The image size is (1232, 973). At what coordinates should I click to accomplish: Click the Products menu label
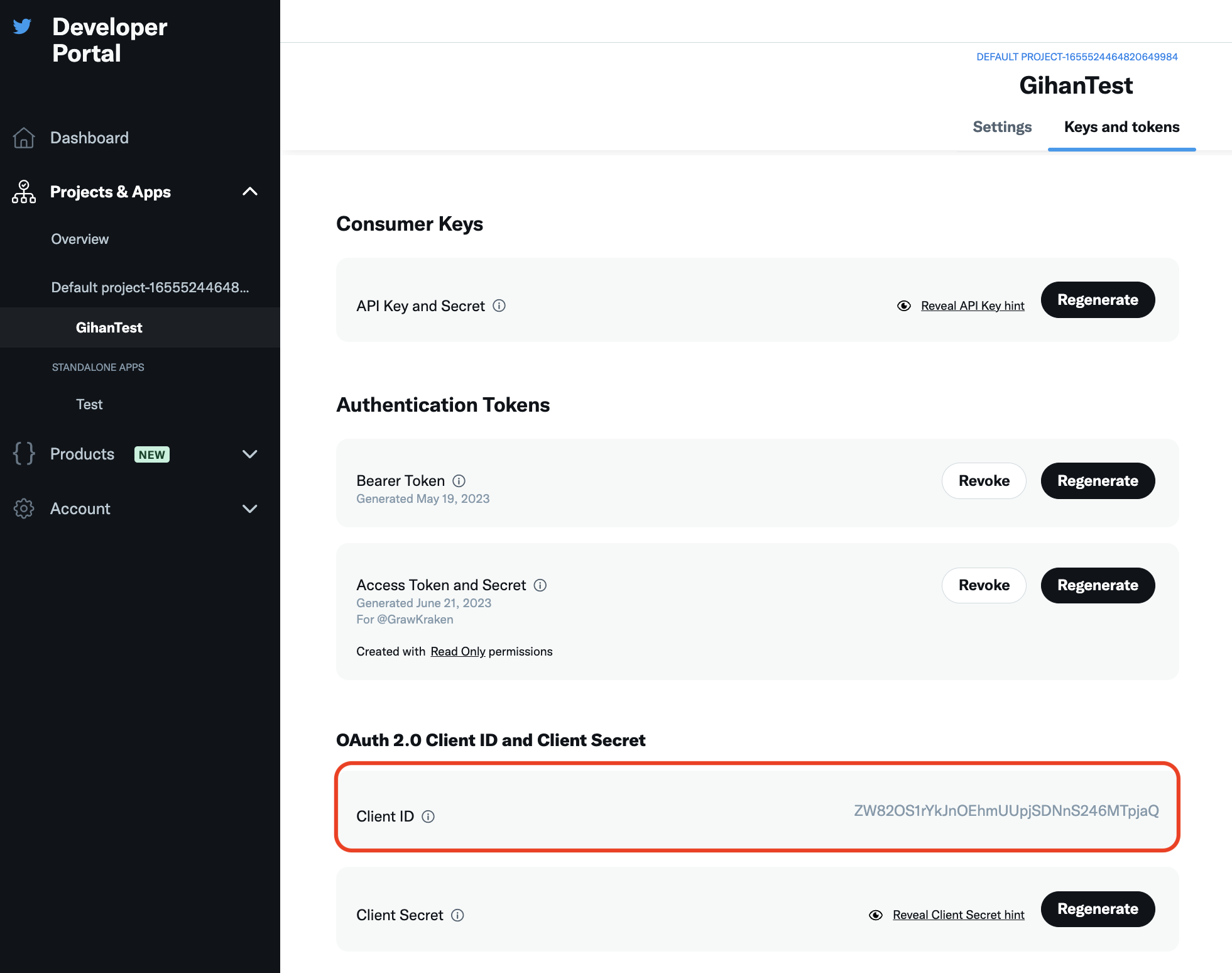coord(82,454)
